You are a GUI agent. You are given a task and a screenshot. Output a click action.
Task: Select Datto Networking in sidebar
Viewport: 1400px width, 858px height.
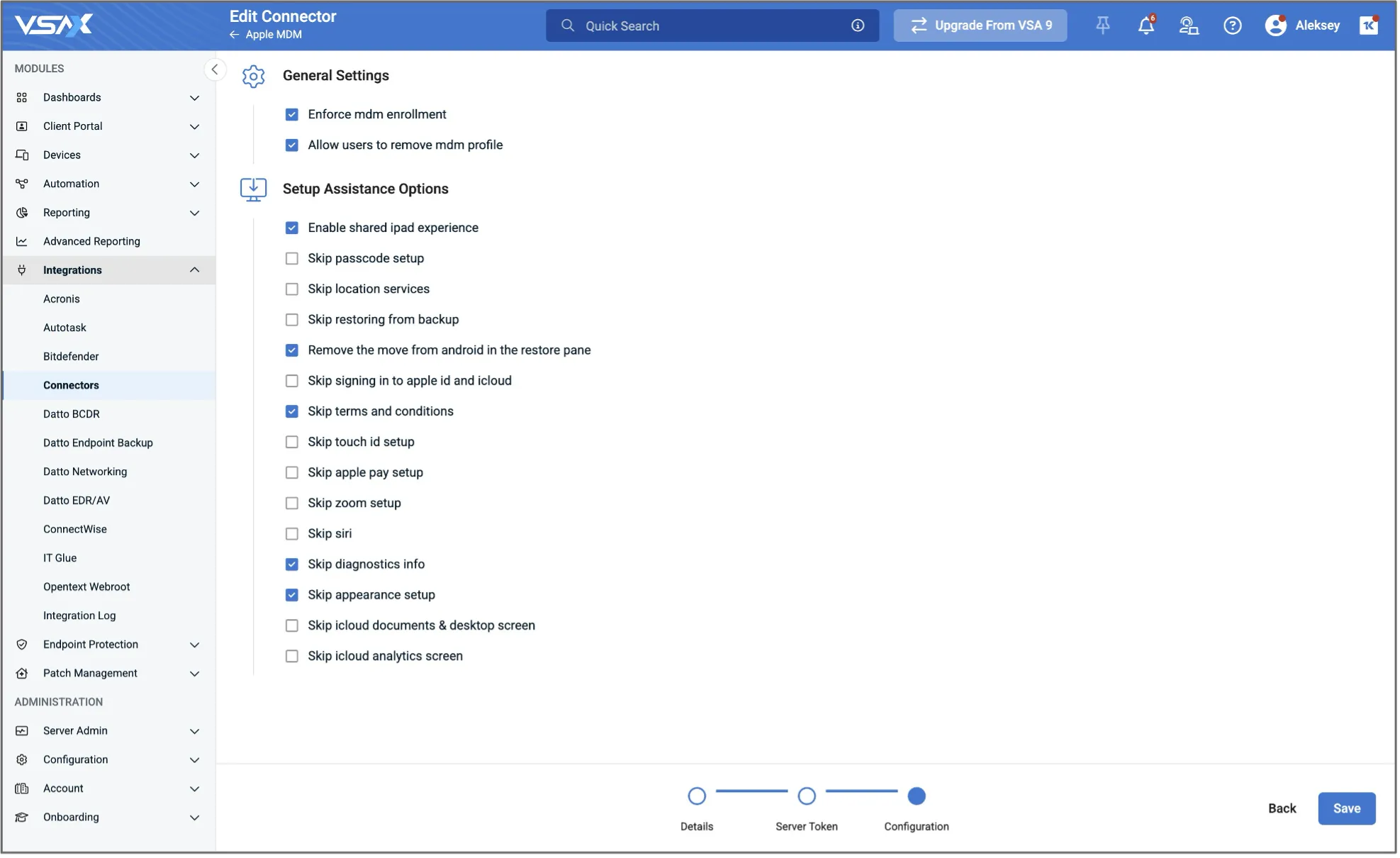[85, 472]
